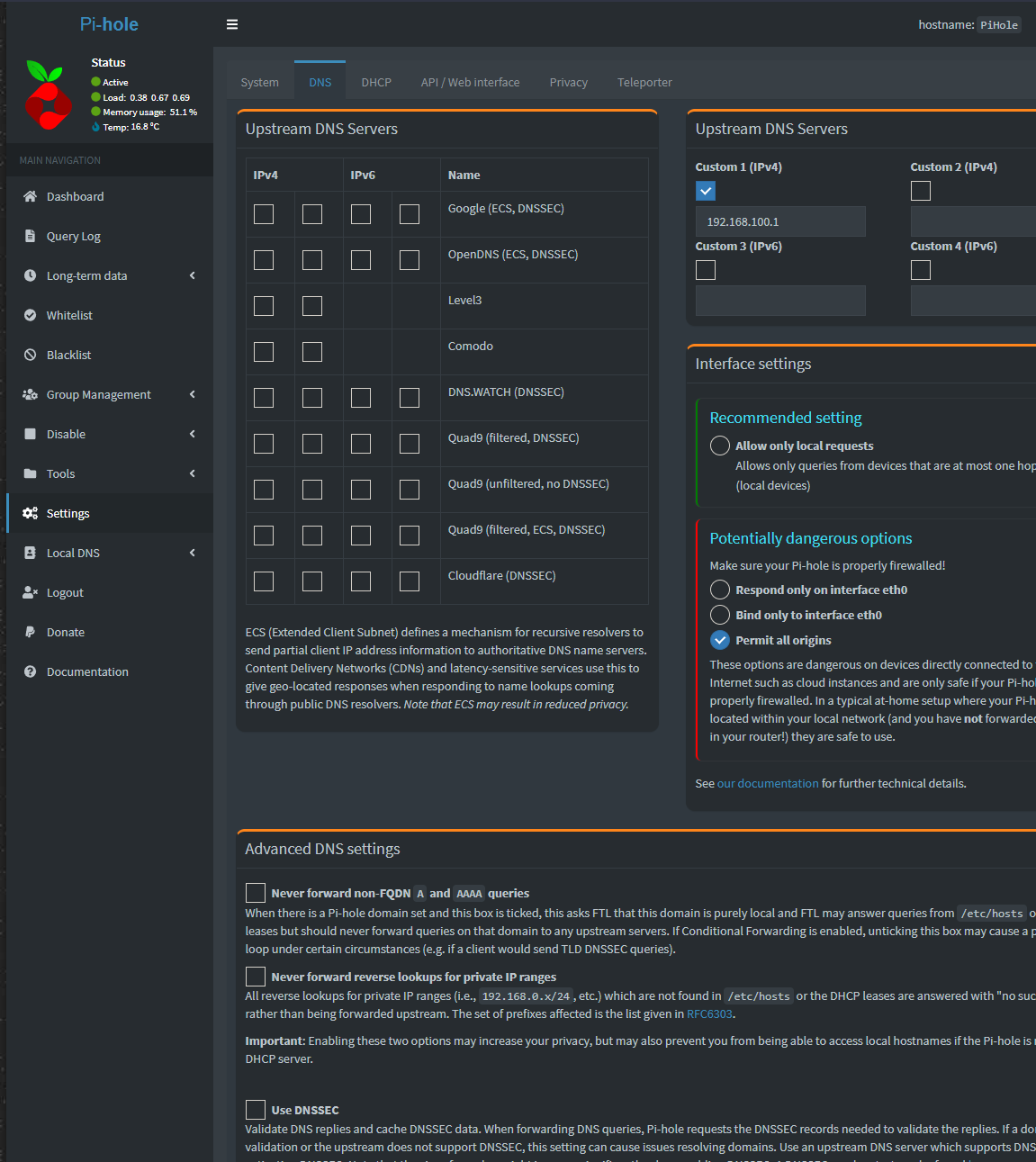Image resolution: width=1036 pixels, height=1162 pixels.
Task: Select Permit all origins radio button
Action: pos(720,640)
